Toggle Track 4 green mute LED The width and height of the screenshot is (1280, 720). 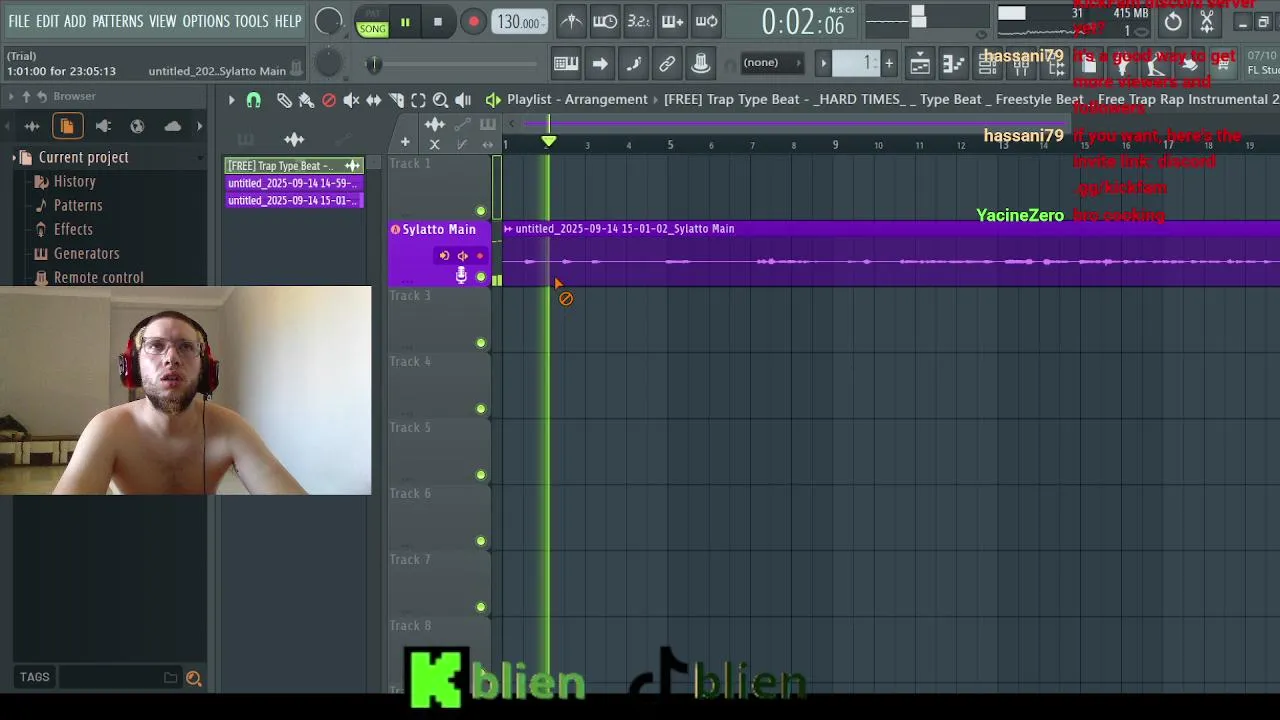(481, 409)
